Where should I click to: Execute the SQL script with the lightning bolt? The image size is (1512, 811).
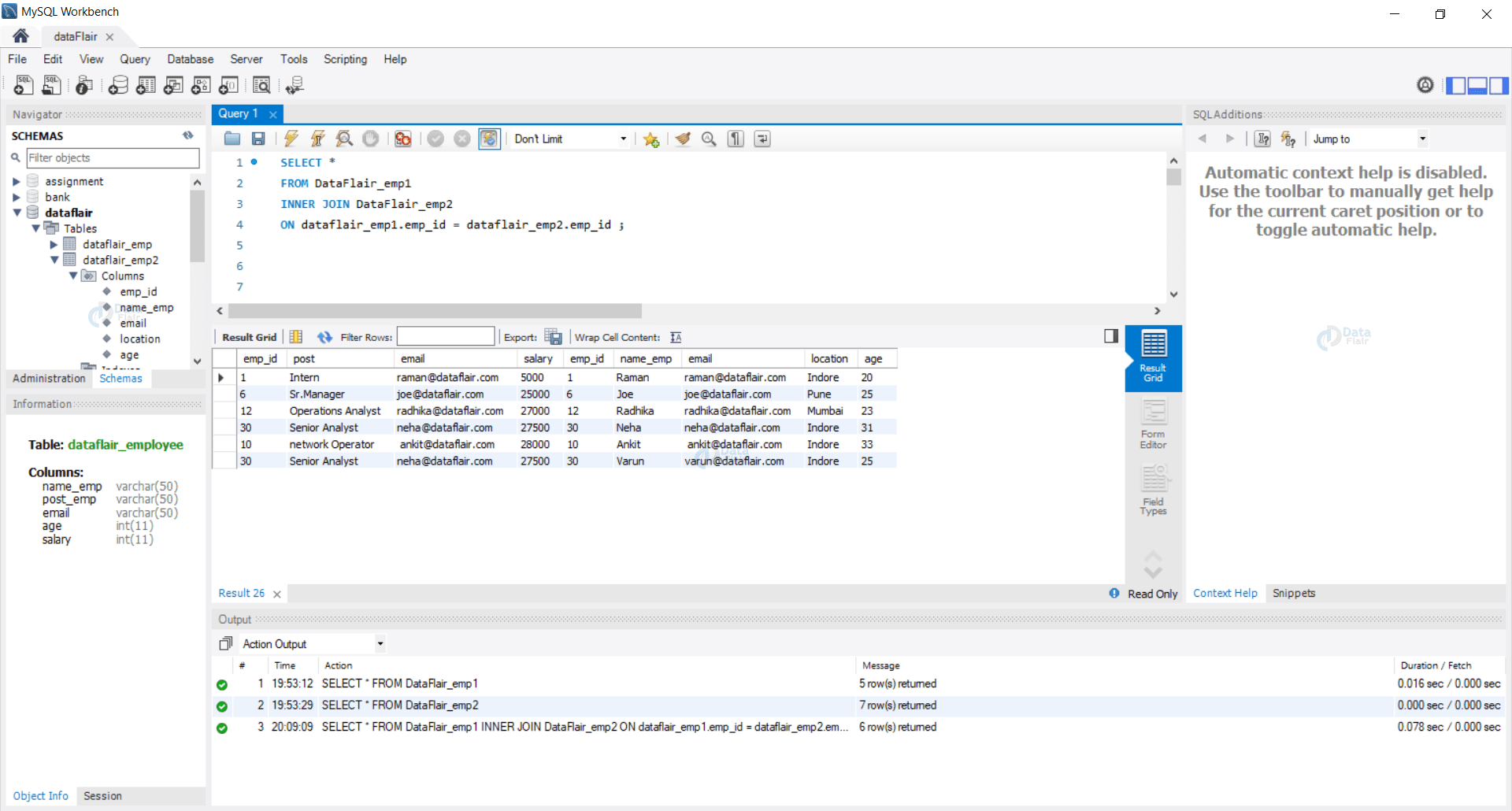[x=291, y=139]
